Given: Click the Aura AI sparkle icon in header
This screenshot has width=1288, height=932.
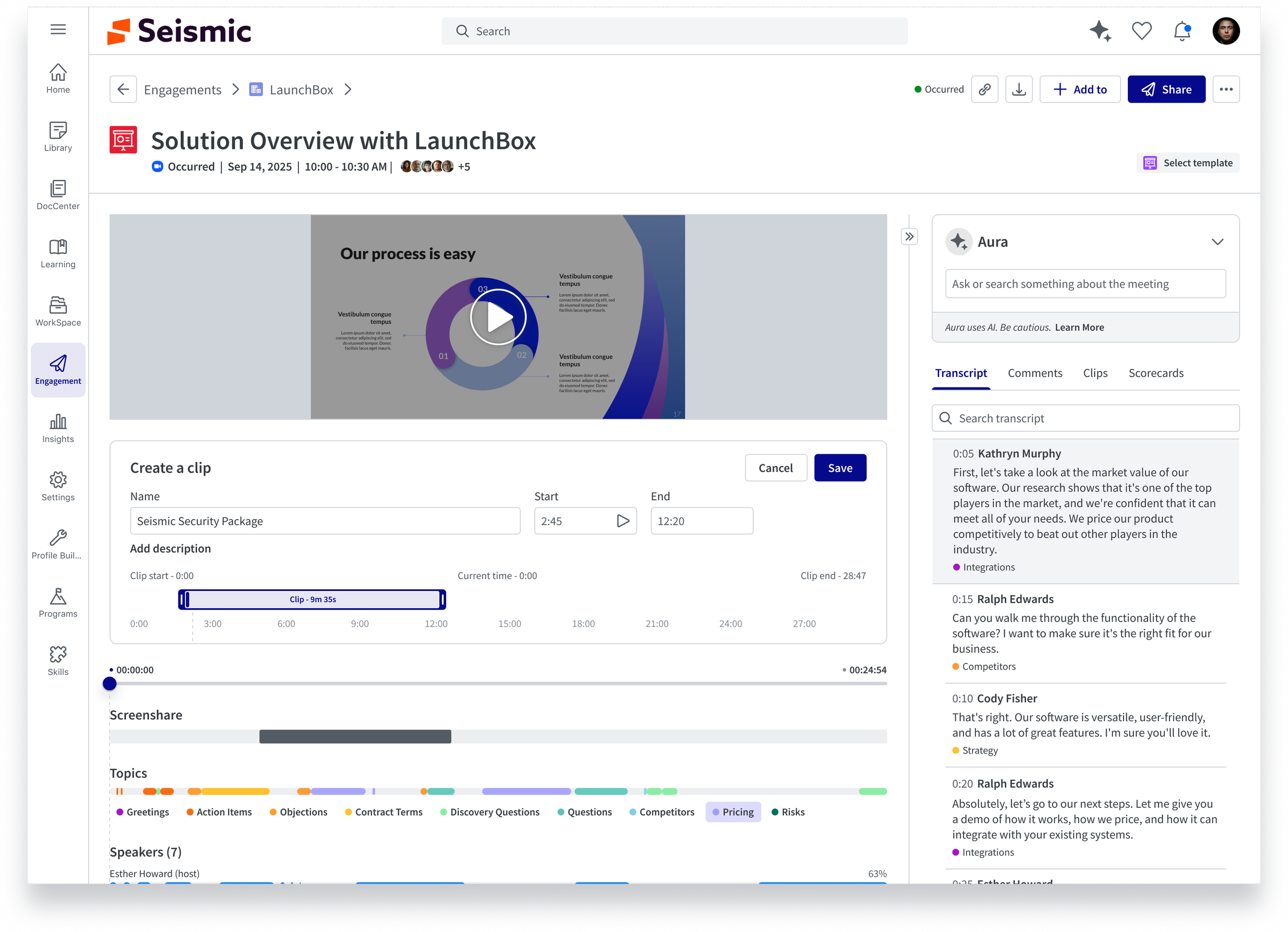Looking at the screenshot, I should (1100, 31).
